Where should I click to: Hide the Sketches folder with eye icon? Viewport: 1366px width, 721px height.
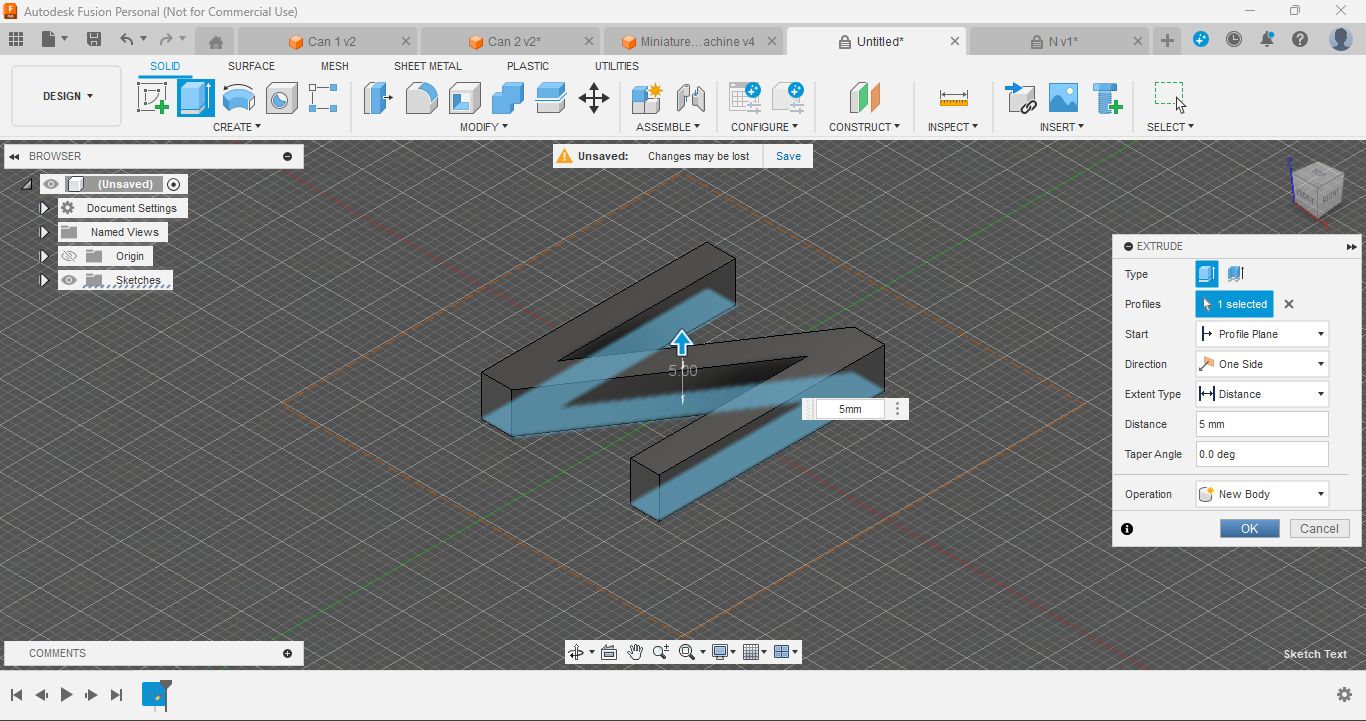[68, 280]
